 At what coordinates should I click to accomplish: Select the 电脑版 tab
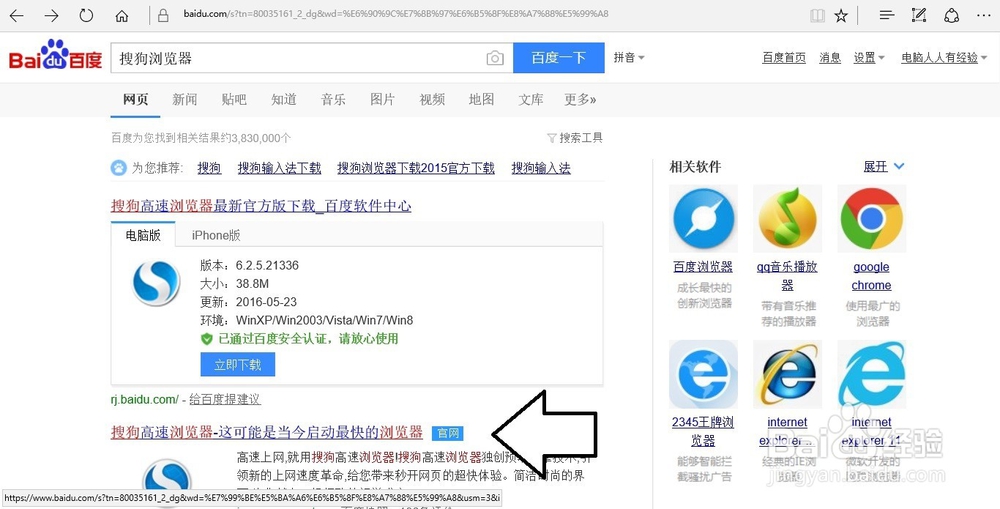[x=143, y=235]
